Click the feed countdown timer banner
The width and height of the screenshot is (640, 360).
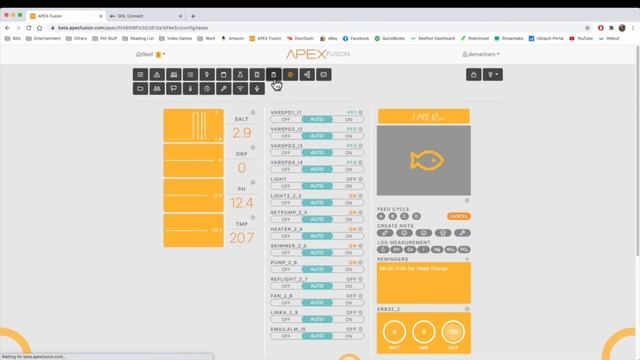click(424, 117)
